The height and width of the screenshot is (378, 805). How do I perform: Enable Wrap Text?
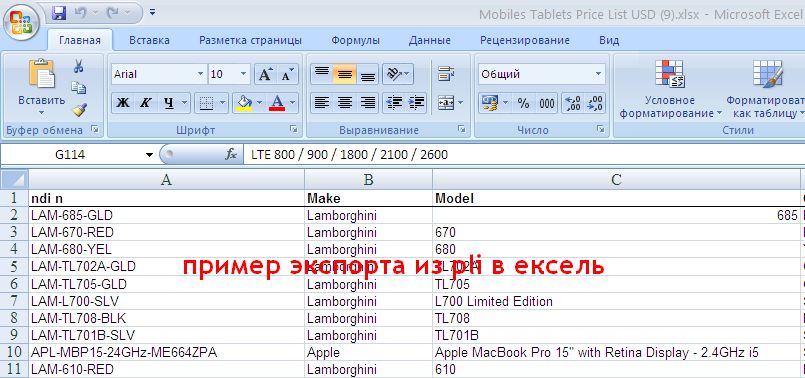tap(447, 74)
